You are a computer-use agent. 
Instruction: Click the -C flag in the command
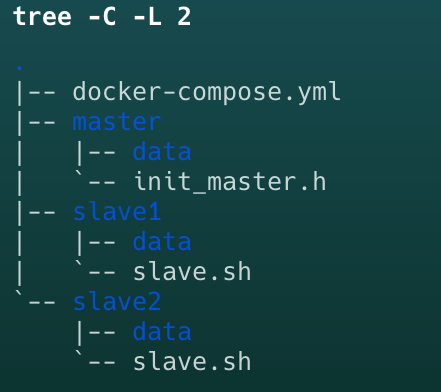[x=103, y=17]
